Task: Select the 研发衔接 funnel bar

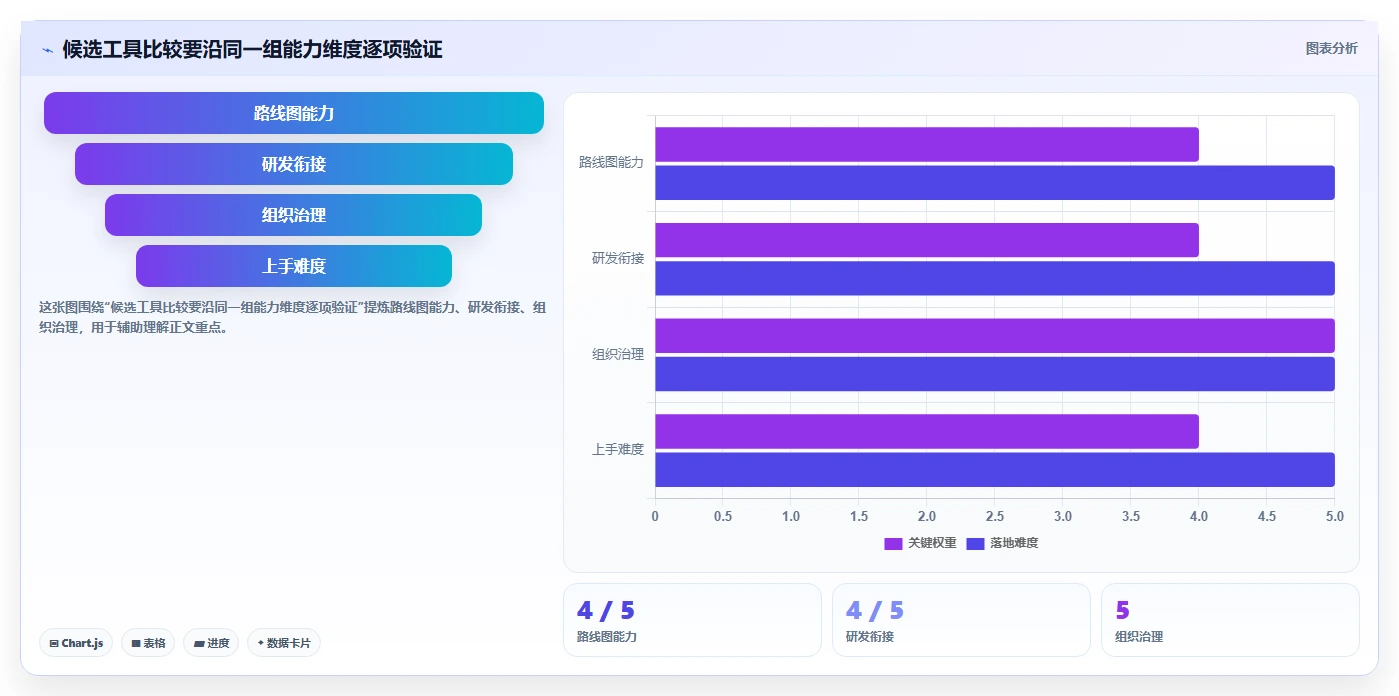Action: pyautogui.click(x=294, y=164)
